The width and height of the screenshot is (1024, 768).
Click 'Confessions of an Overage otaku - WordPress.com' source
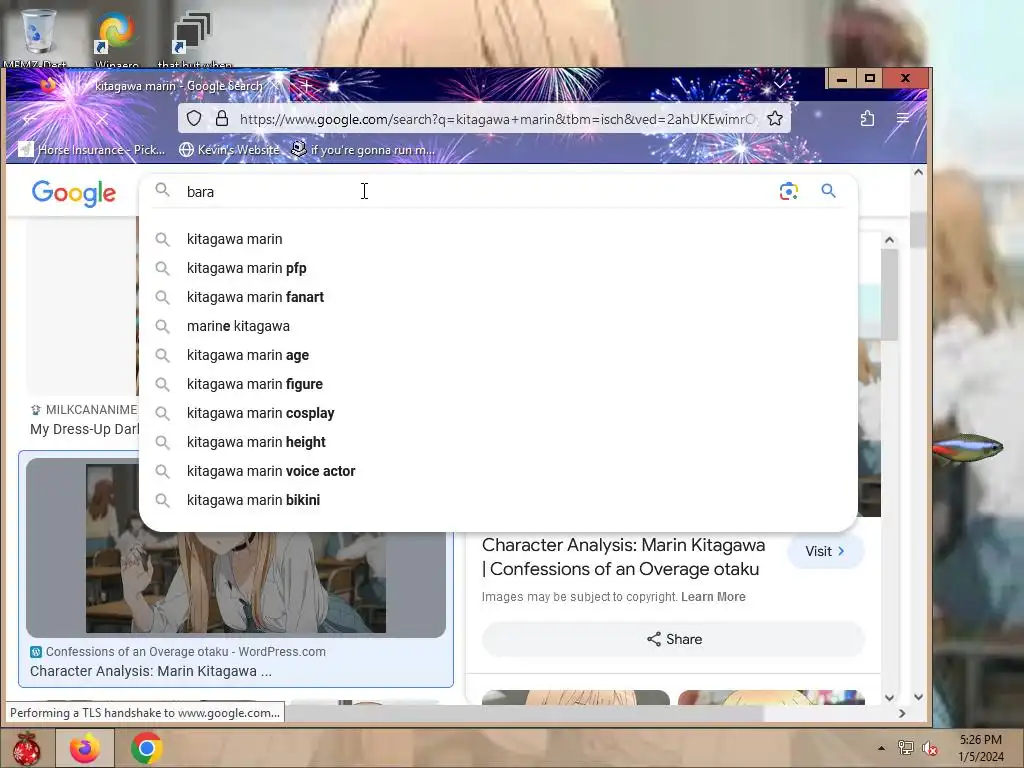[185, 652]
